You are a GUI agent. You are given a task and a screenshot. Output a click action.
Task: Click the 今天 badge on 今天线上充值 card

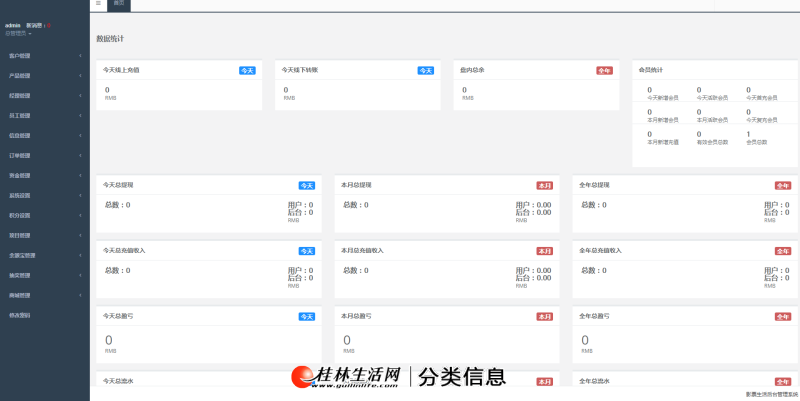tap(247, 70)
